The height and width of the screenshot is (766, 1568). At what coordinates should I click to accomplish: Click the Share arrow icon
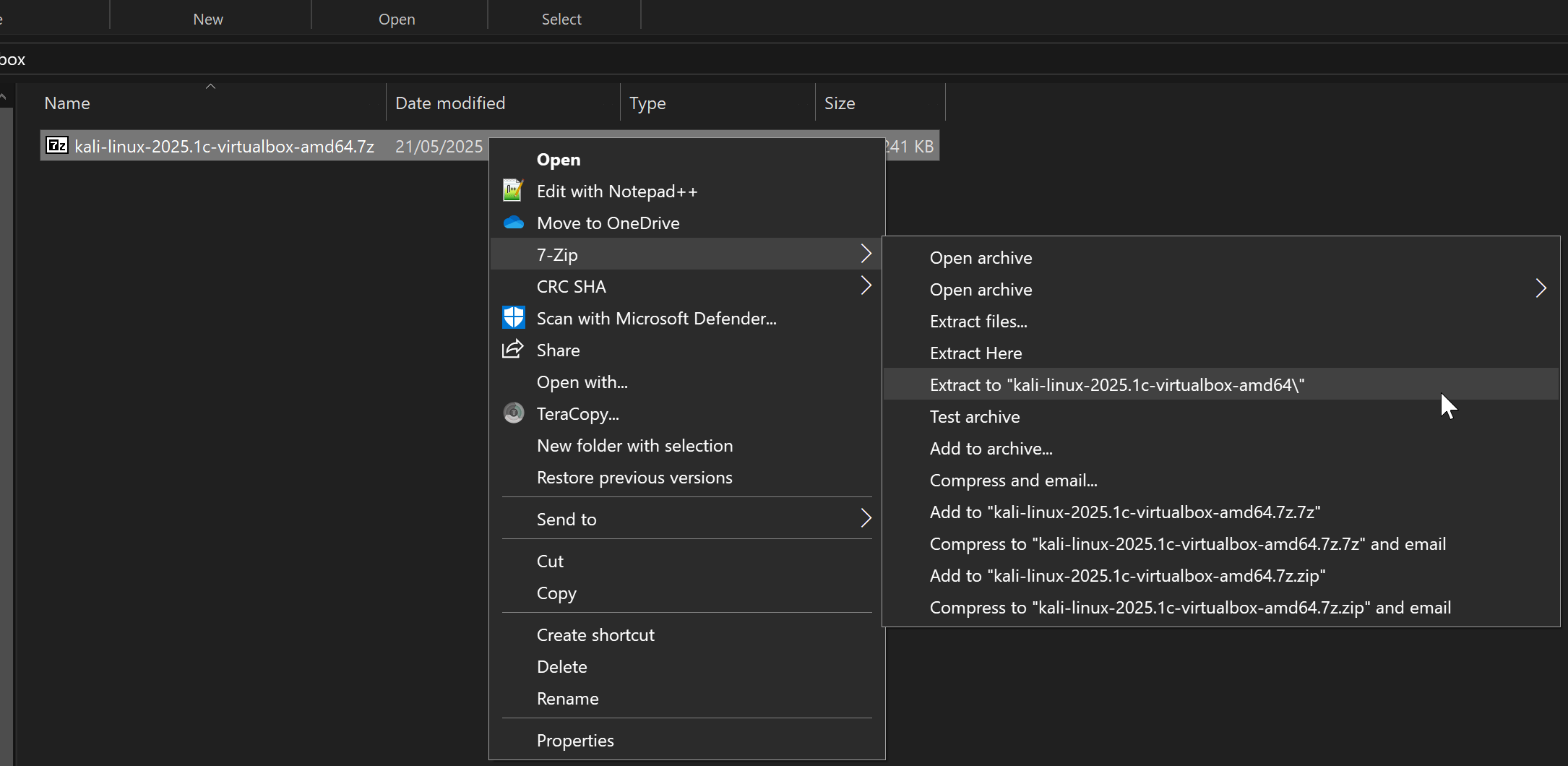pos(513,350)
